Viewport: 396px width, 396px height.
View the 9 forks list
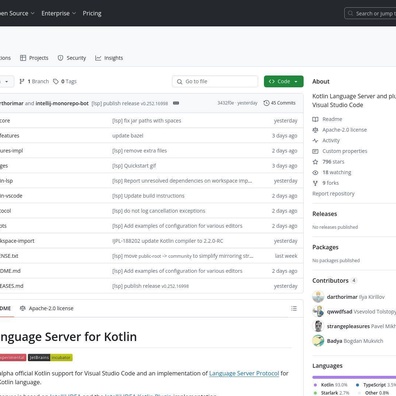click(x=330, y=183)
